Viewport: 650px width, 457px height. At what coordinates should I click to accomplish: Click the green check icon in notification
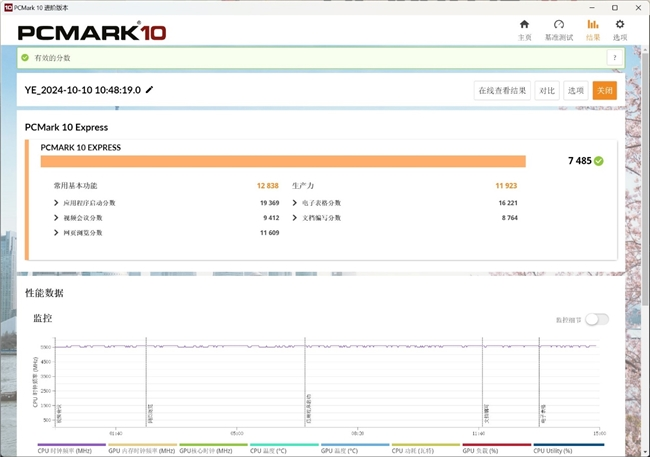[x=26, y=58]
